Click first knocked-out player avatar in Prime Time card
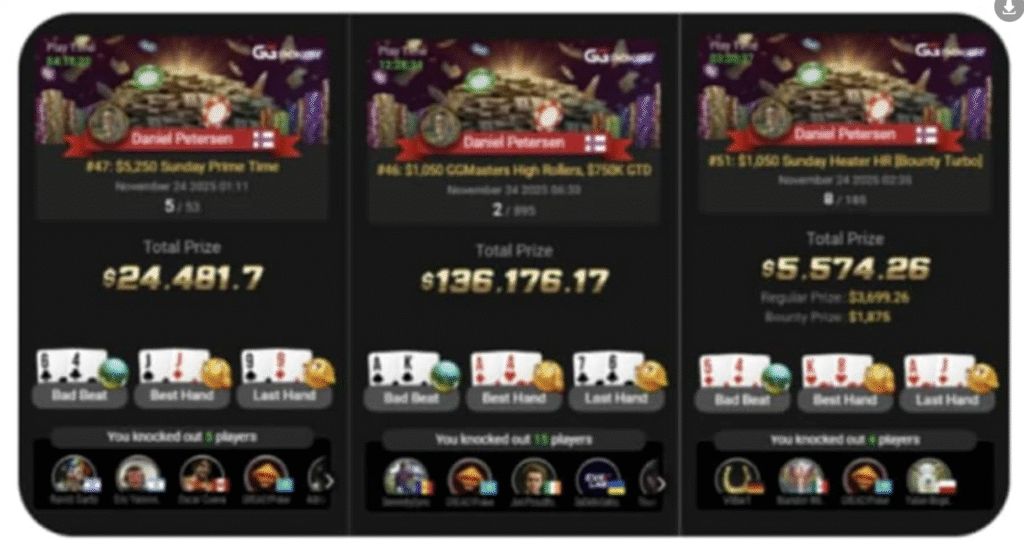1024x548 pixels. click(74, 475)
